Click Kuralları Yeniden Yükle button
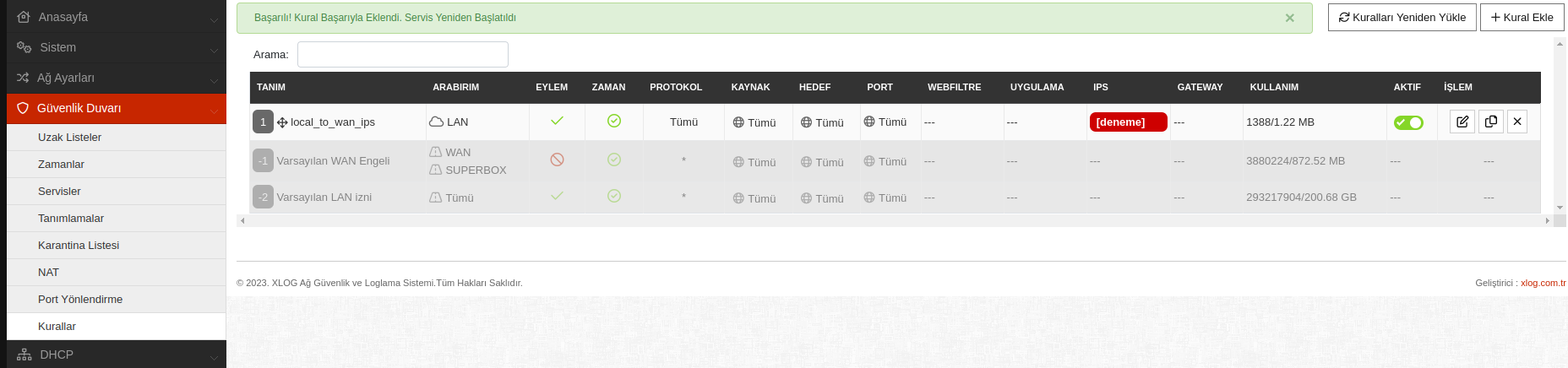The width and height of the screenshot is (1568, 368). click(1402, 17)
